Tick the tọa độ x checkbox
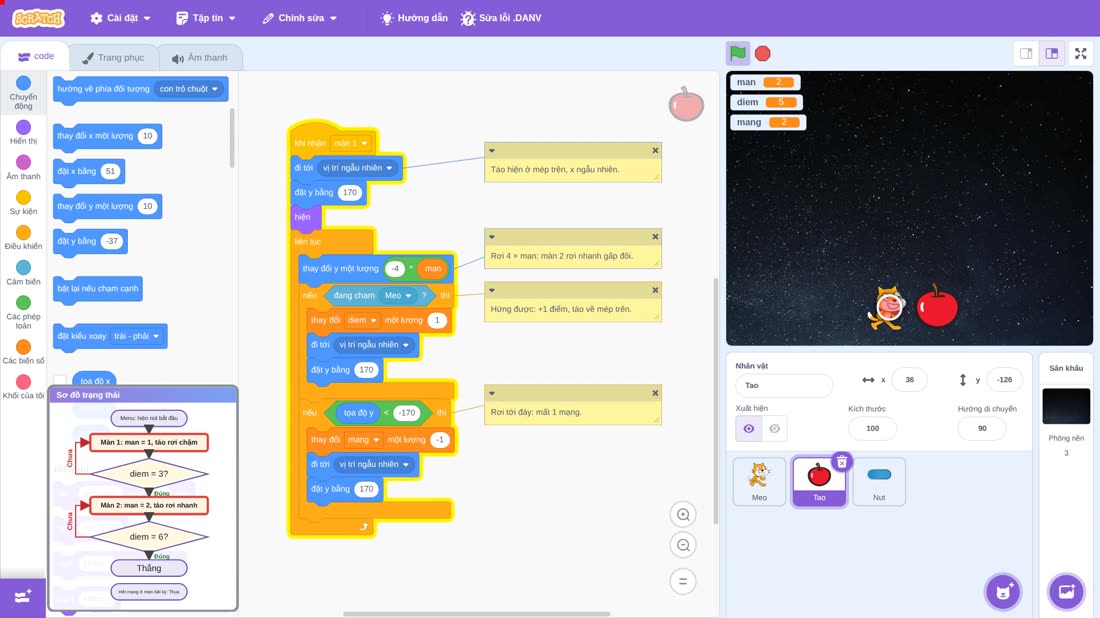The image size is (1100, 618). (x=60, y=381)
